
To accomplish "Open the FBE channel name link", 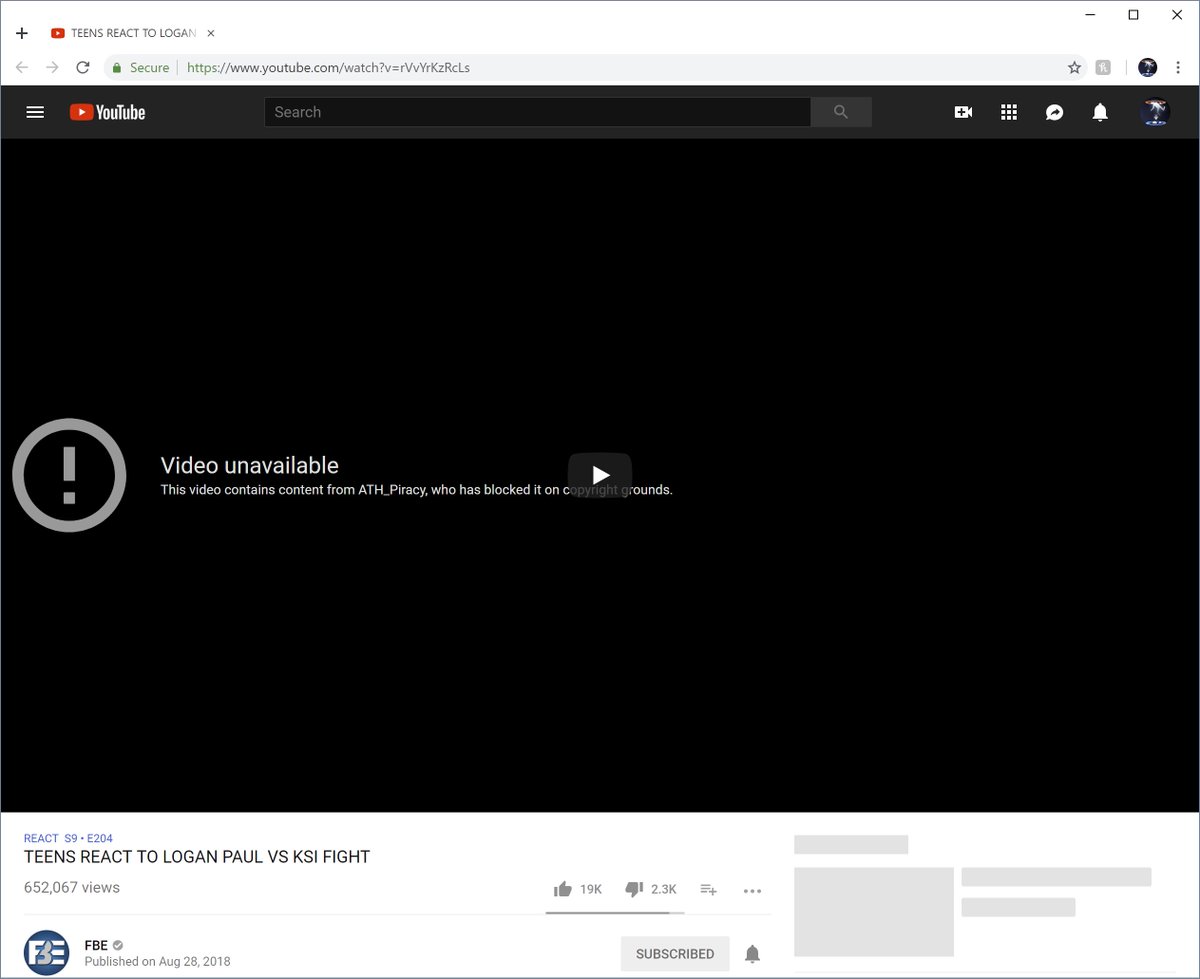I will 96,945.
